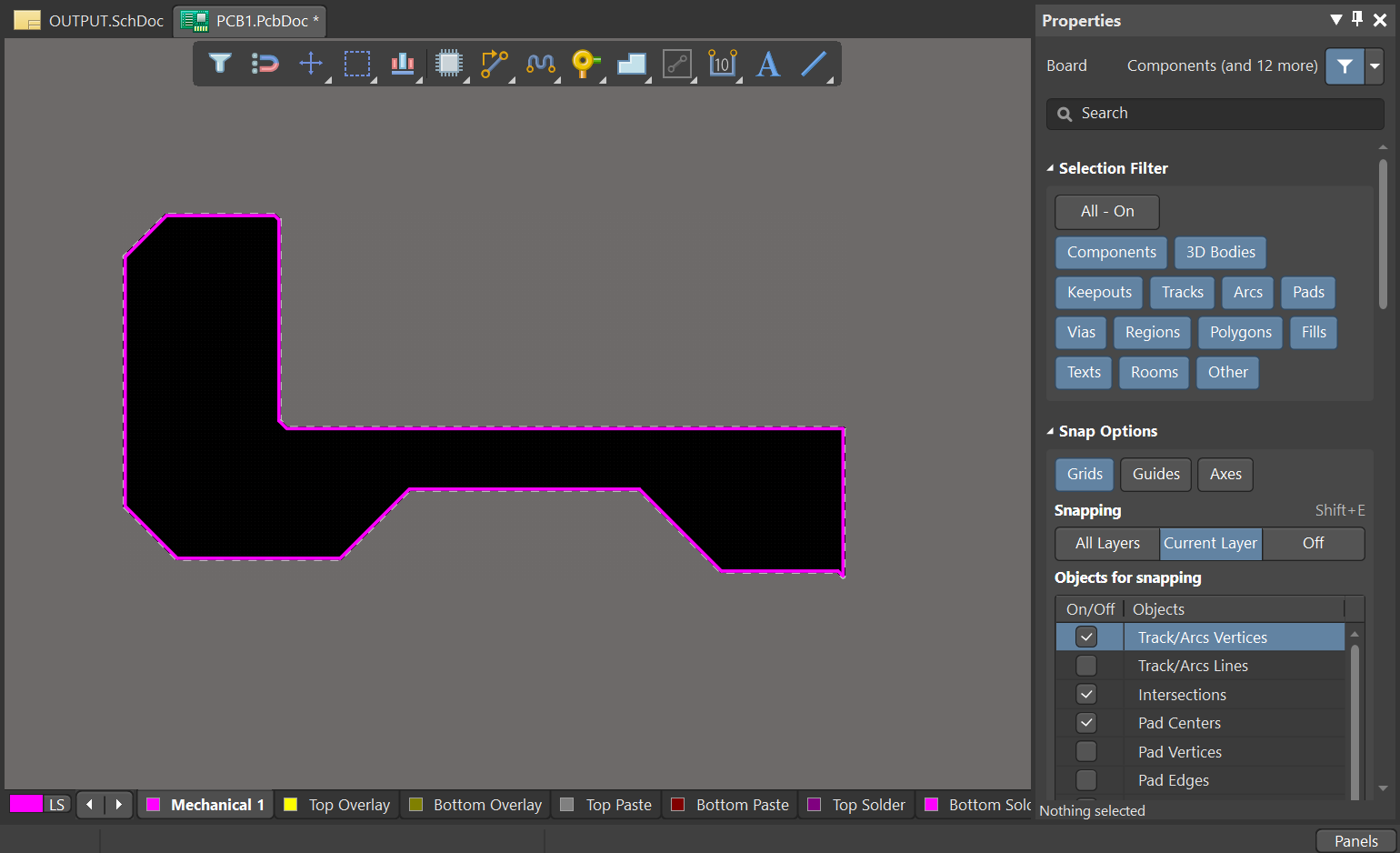Image resolution: width=1400 pixels, height=853 pixels.
Task: Click the LS current layer color swatch
Action: tap(26, 804)
